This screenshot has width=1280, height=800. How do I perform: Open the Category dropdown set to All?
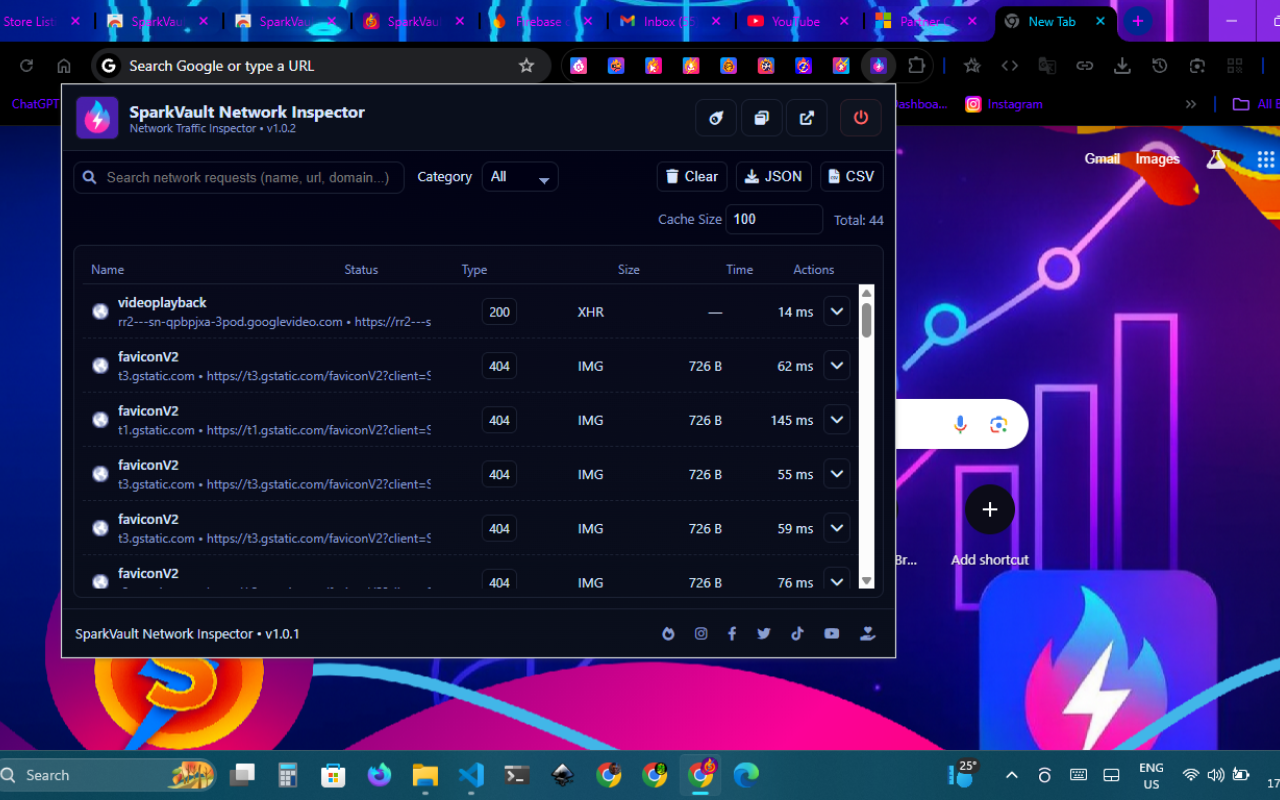520,177
